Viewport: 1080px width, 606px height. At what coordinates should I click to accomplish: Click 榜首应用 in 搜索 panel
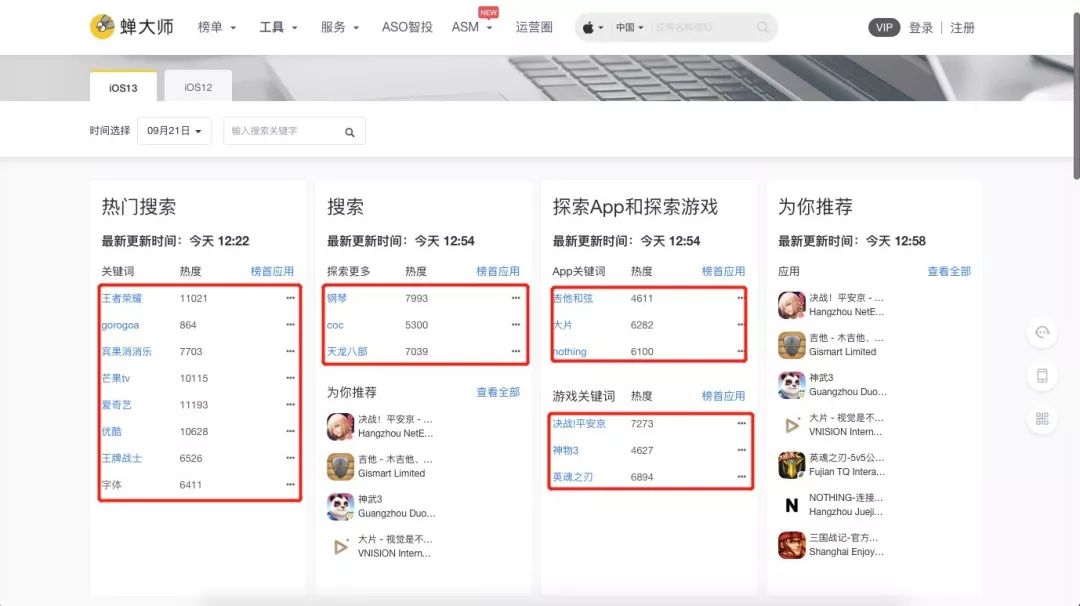click(x=498, y=271)
